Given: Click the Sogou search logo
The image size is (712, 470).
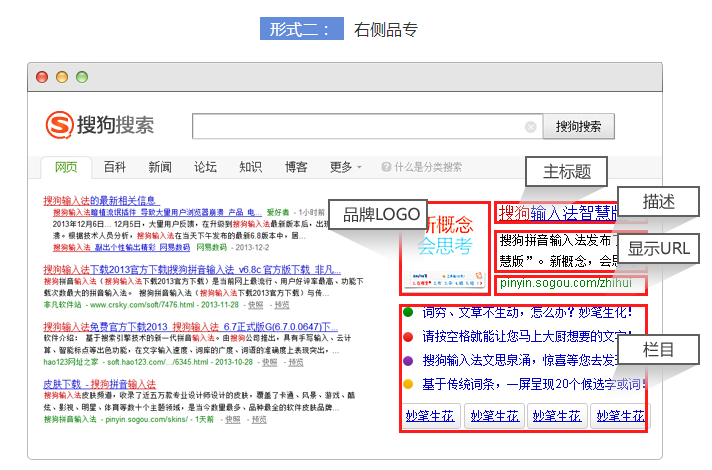Looking at the screenshot, I should click(x=100, y=126).
